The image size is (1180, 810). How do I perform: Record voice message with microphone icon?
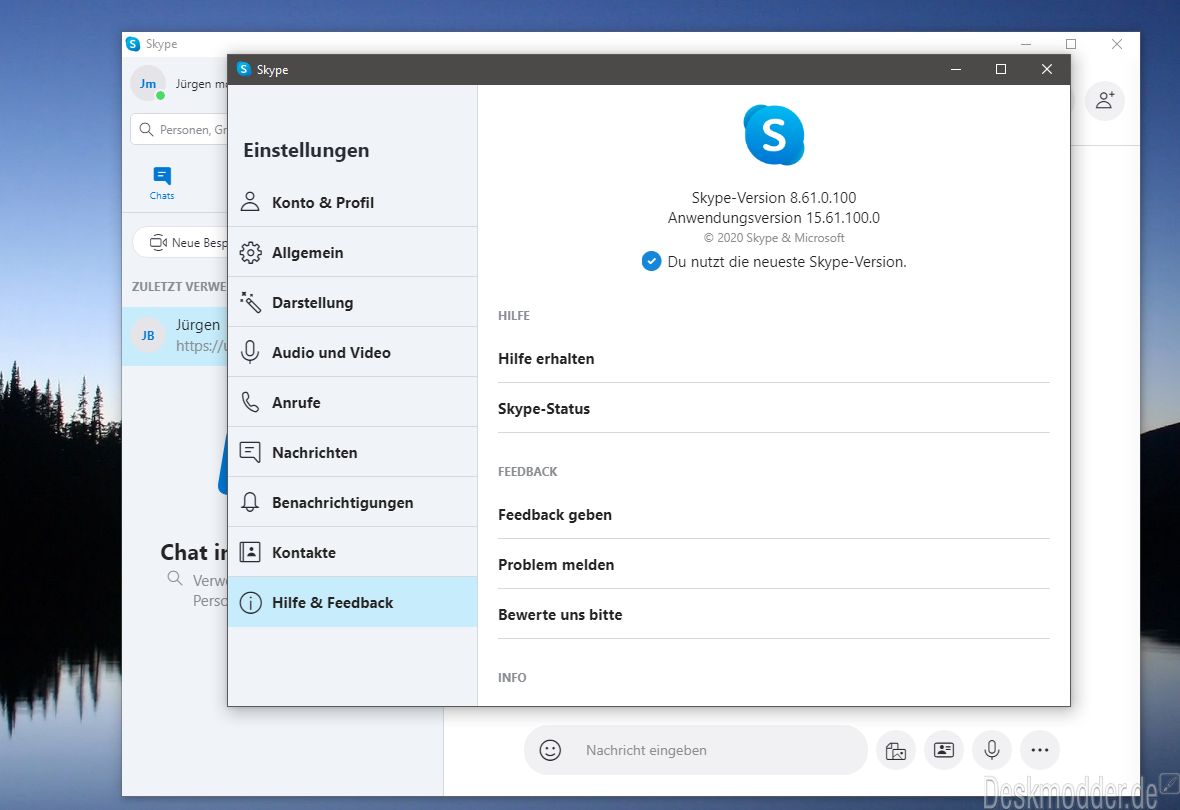tap(992, 750)
